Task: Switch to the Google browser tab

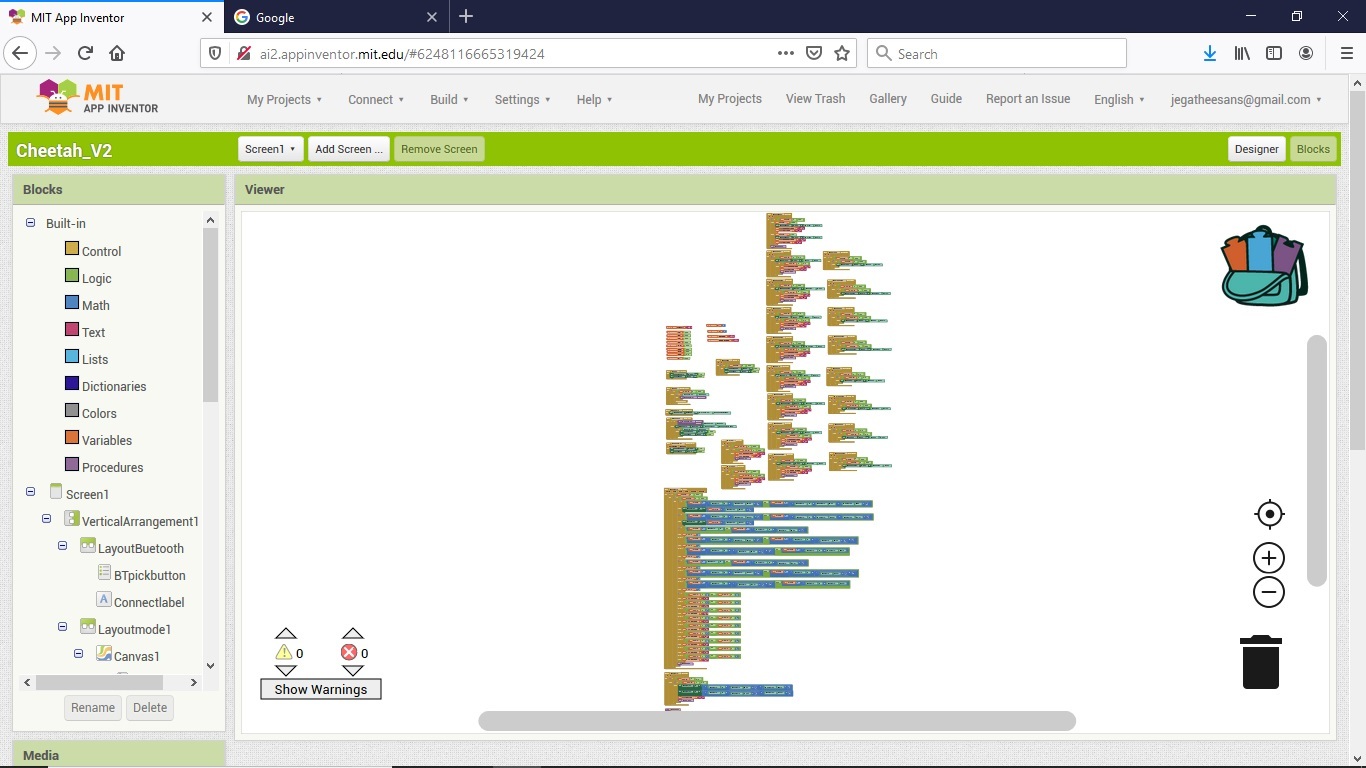Action: [x=335, y=17]
